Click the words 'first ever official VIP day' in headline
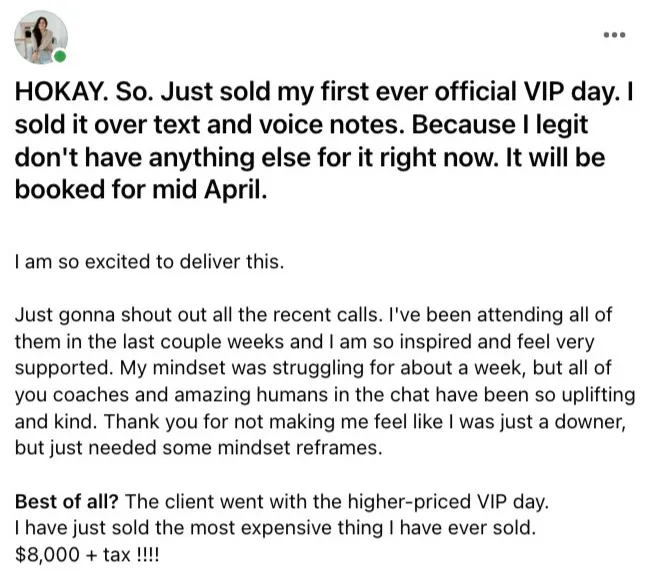 [468, 92]
